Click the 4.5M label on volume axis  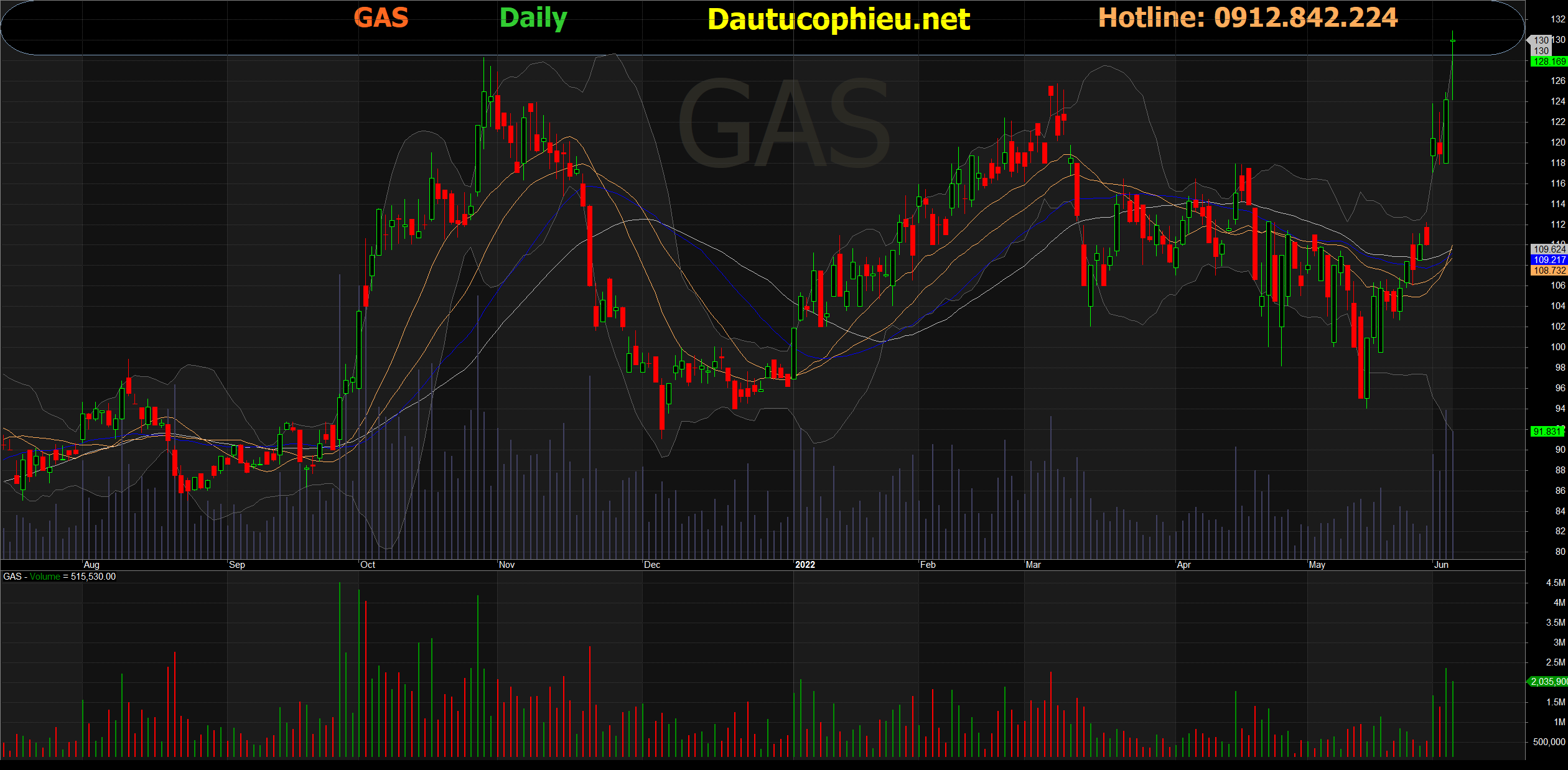1555,583
